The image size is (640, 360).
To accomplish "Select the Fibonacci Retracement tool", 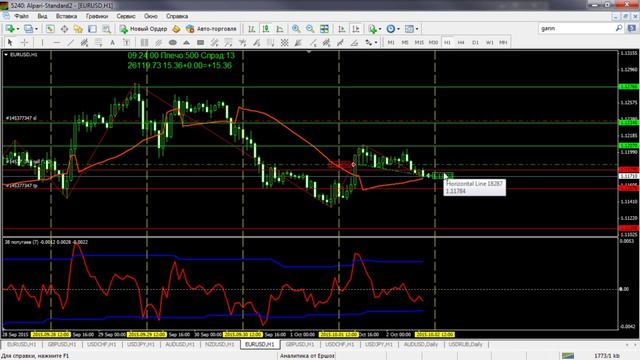I will [x=98, y=42].
